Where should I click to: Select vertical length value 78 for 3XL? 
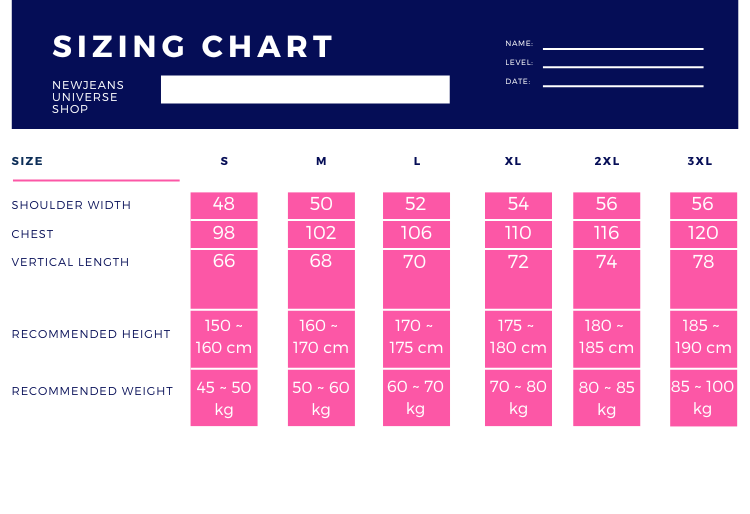(703, 262)
